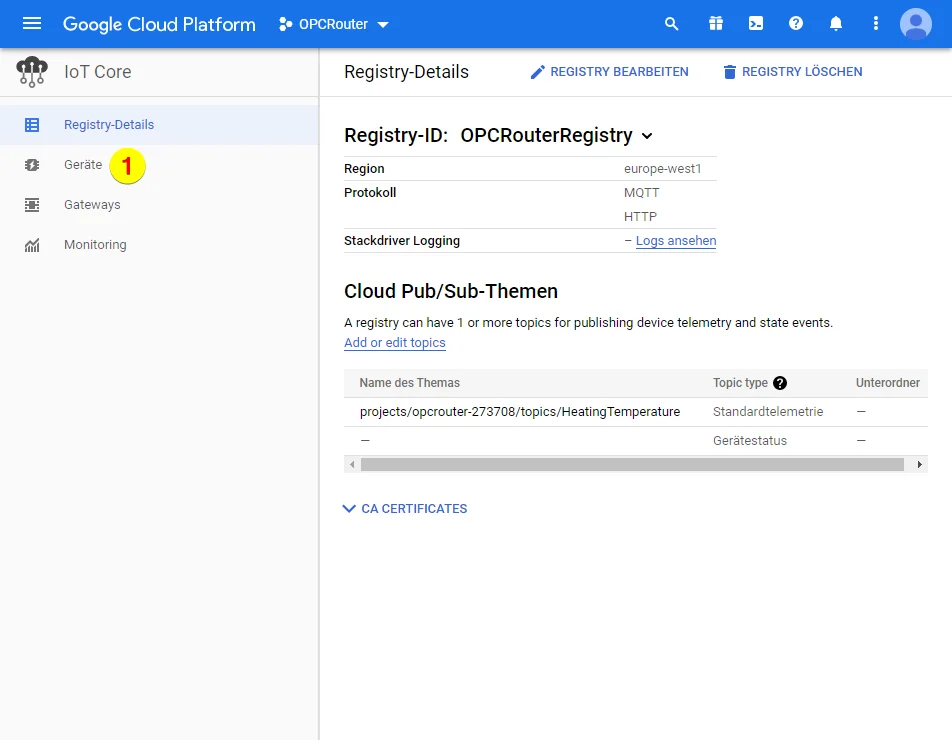Click the table's scroll left arrow

pos(352,464)
